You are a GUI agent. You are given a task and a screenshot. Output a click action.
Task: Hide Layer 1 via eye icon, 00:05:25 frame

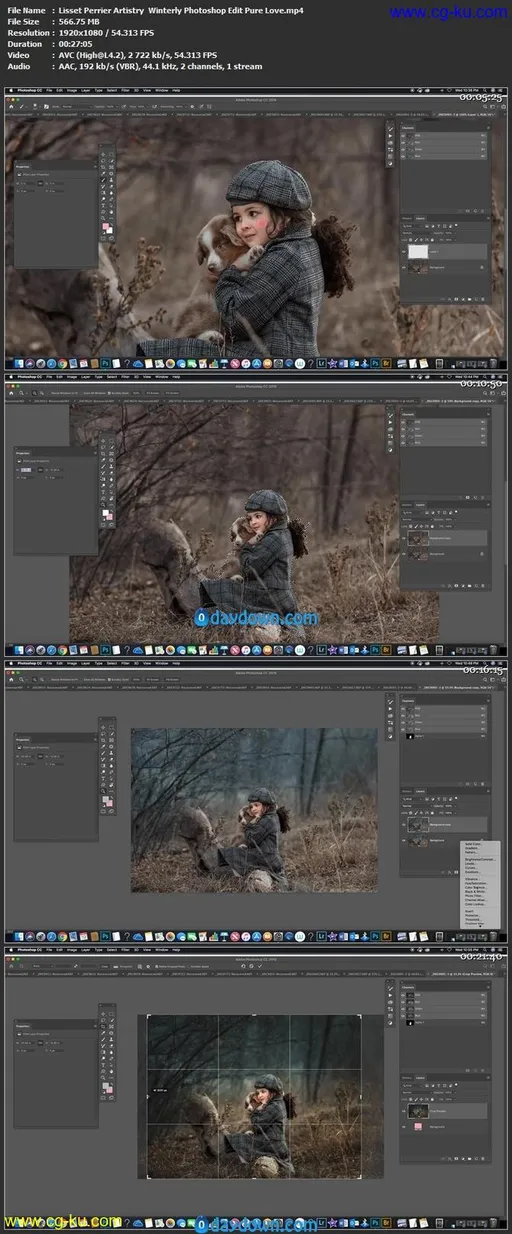tap(404, 251)
